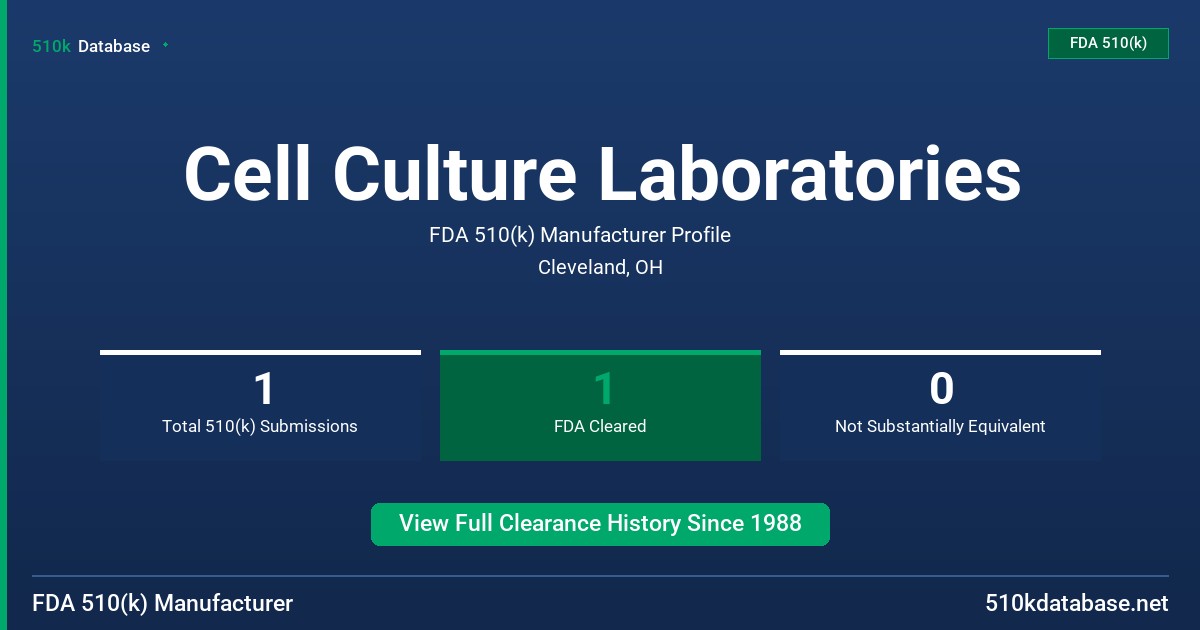Viewport: 1200px width, 630px height.
Task: Click the Cleveland, OH location text
Action: (x=600, y=267)
